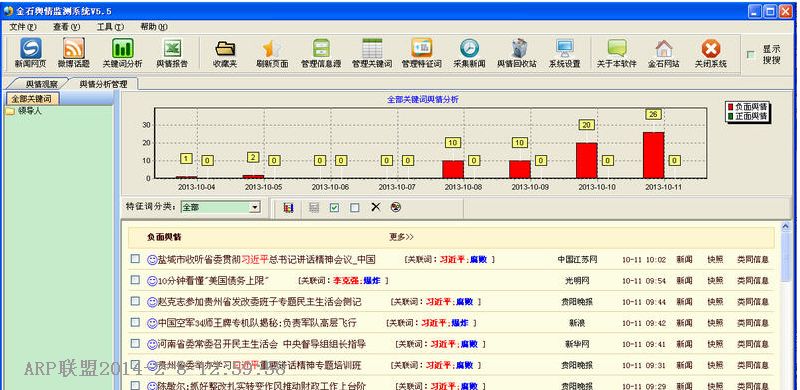The image size is (800, 390).
Task: Check the box for 赵克志参加贵州省 row
Action: pyautogui.click(x=135, y=301)
